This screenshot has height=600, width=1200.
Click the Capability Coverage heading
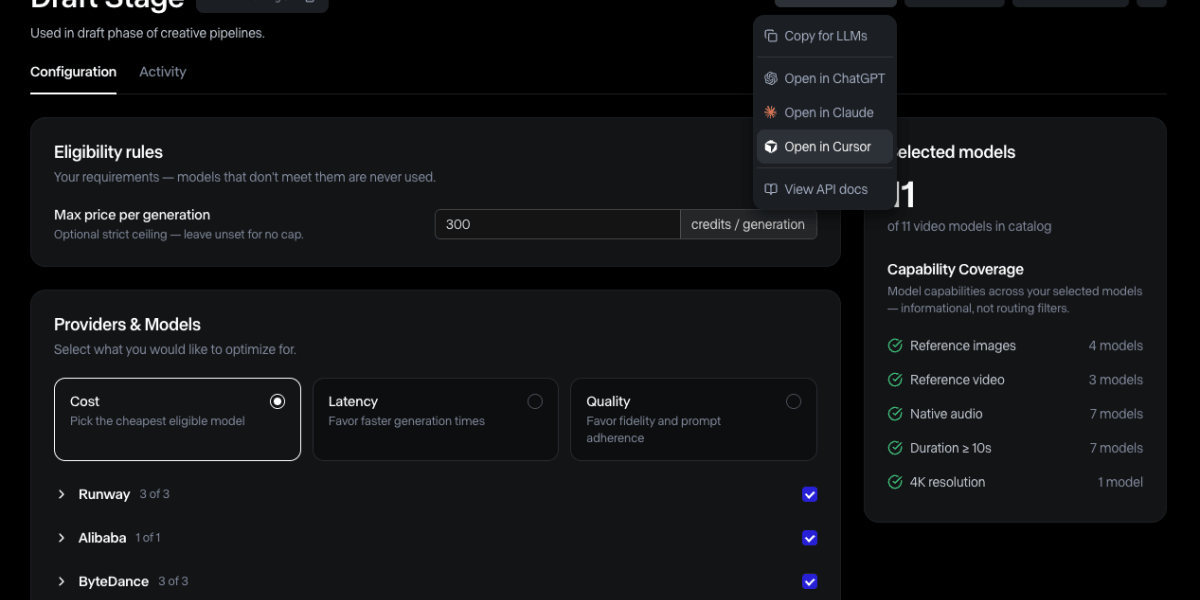[x=955, y=269]
